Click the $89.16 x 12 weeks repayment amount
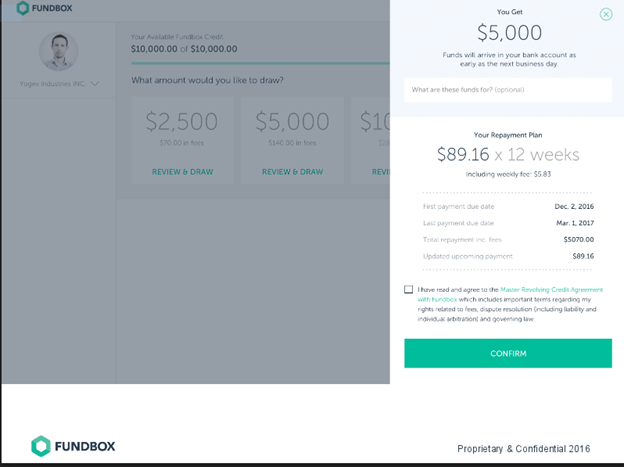Image resolution: width=624 pixels, height=467 pixels. tap(508, 154)
